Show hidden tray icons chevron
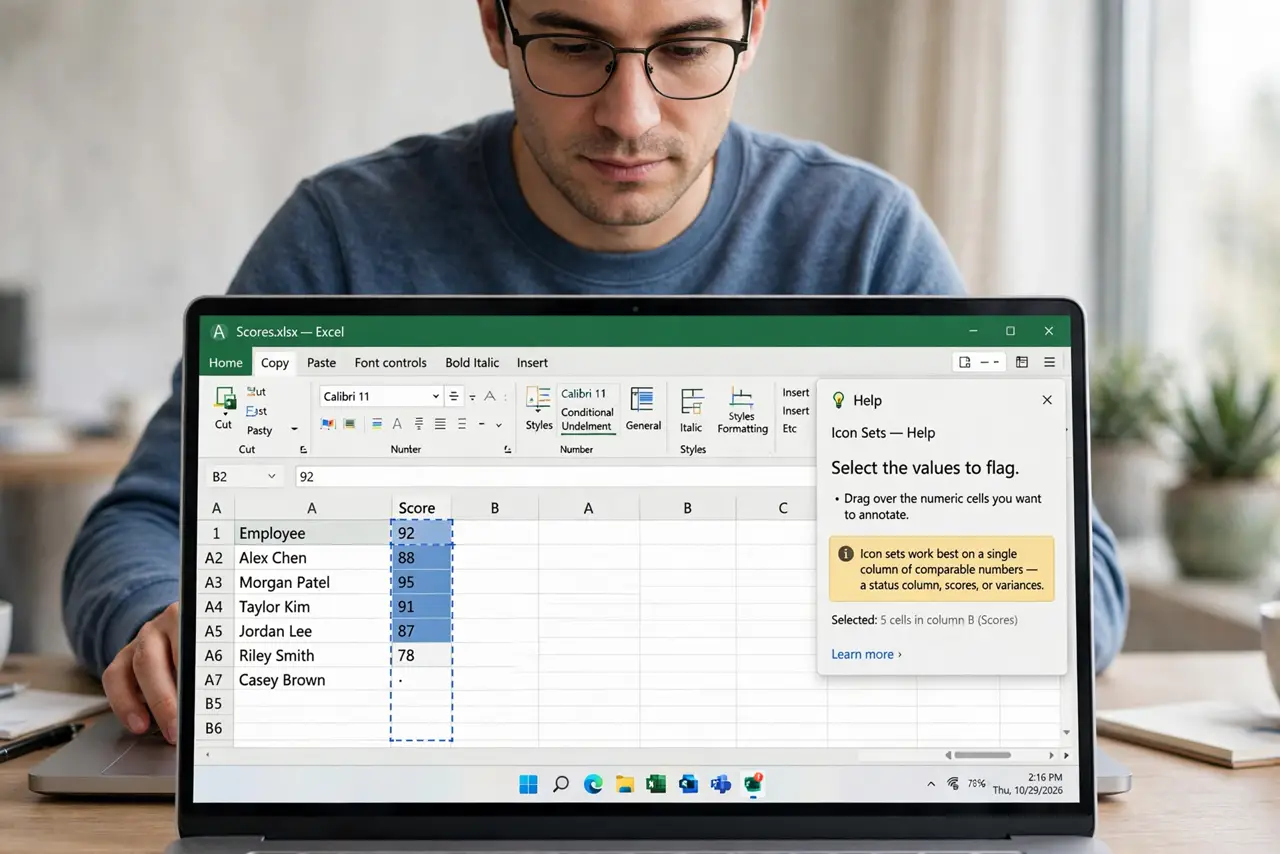 (x=932, y=785)
